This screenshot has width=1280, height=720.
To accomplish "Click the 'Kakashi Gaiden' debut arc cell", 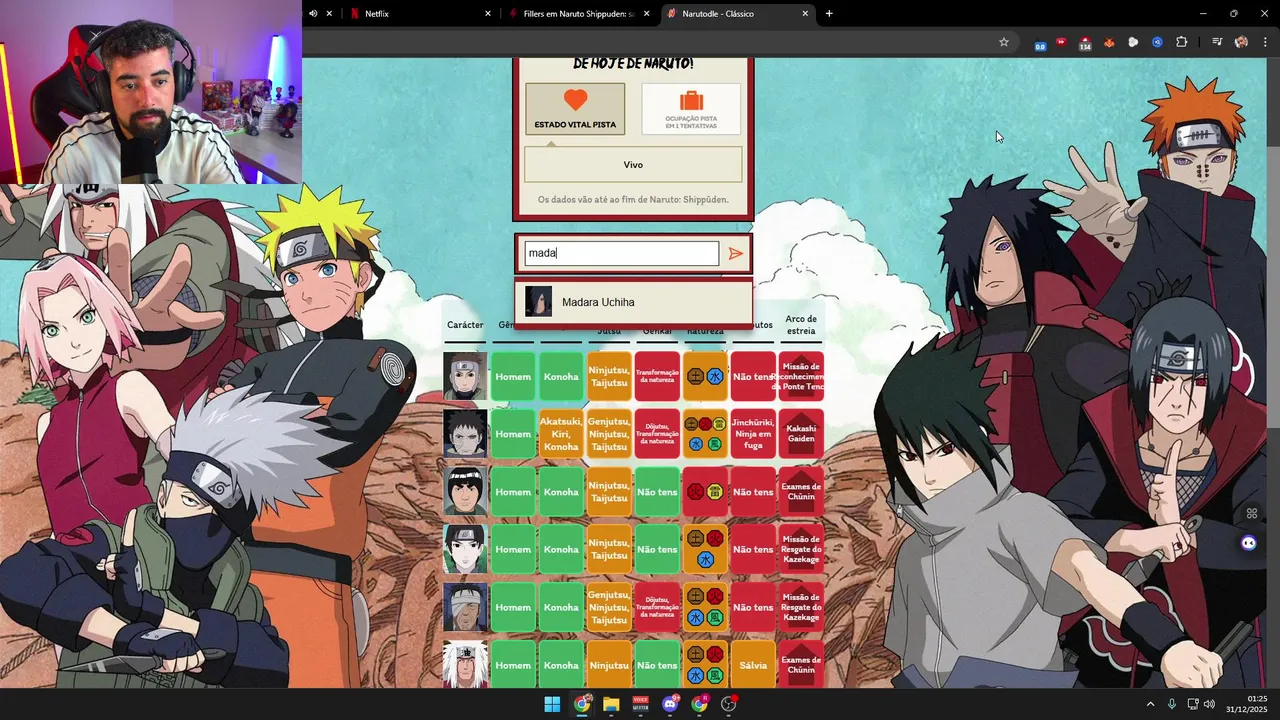I will (x=801, y=434).
